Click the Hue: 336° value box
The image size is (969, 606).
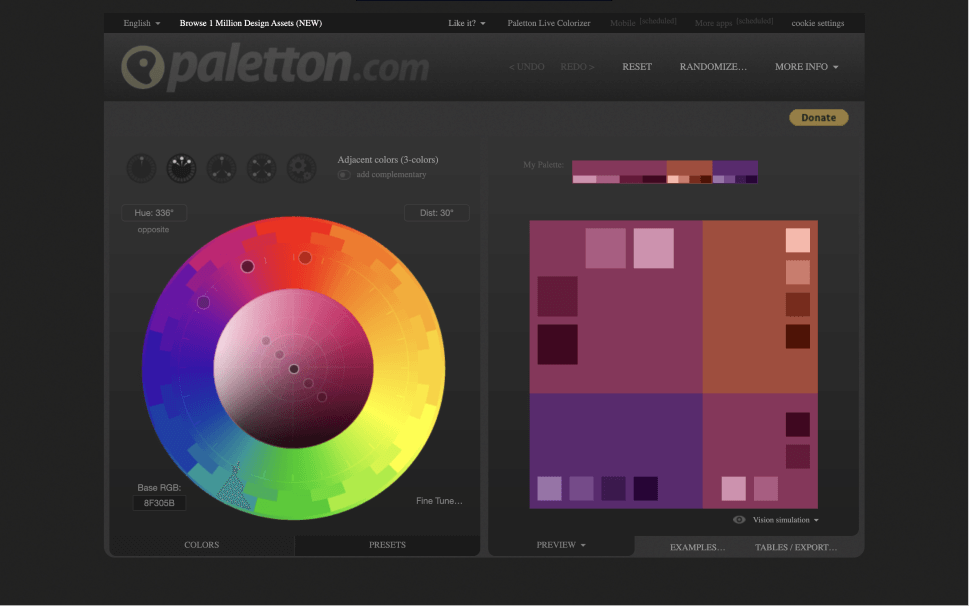pyautogui.click(x=154, y=213)
